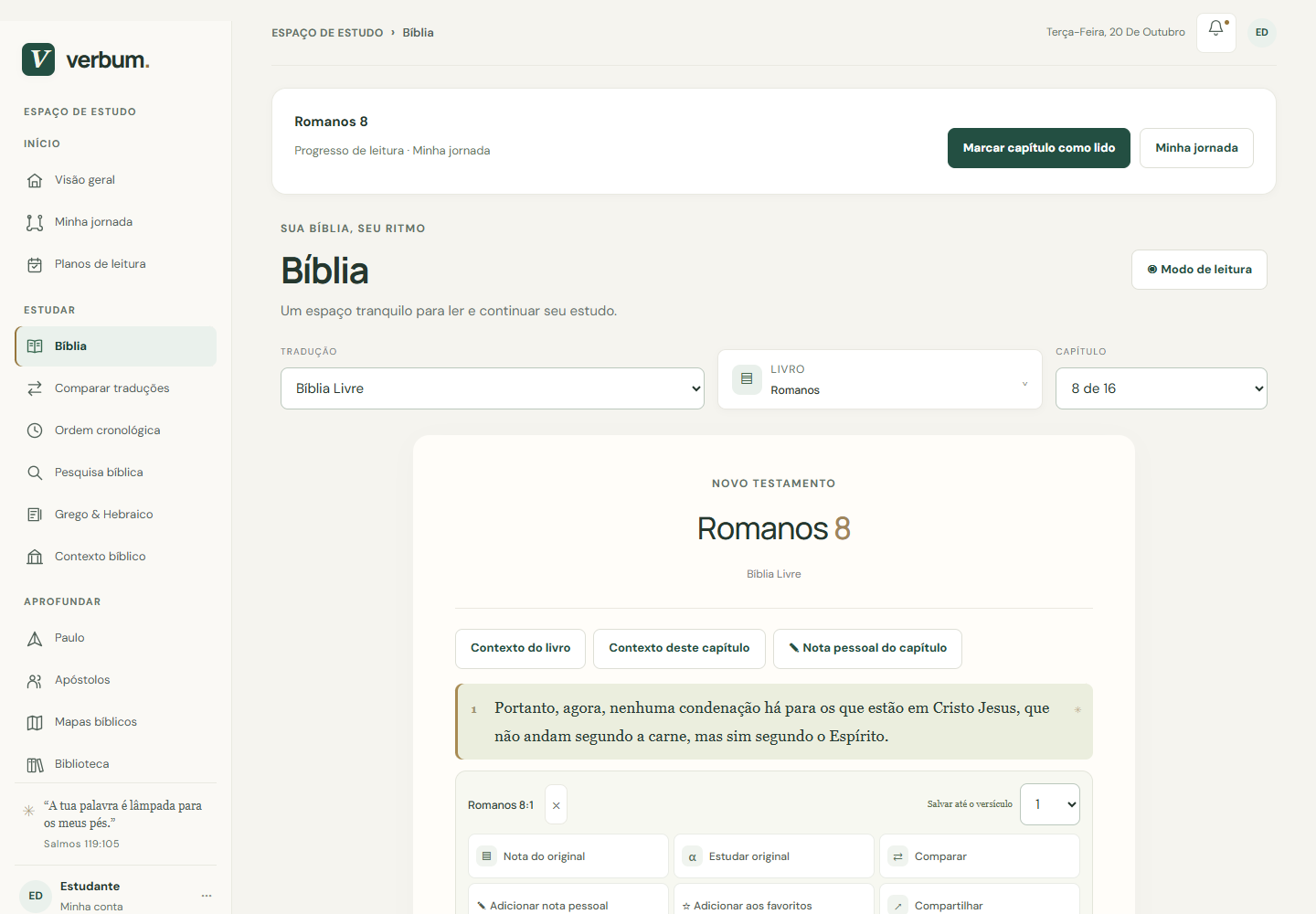
Task: Click Estudar original action
Action: 774,856
